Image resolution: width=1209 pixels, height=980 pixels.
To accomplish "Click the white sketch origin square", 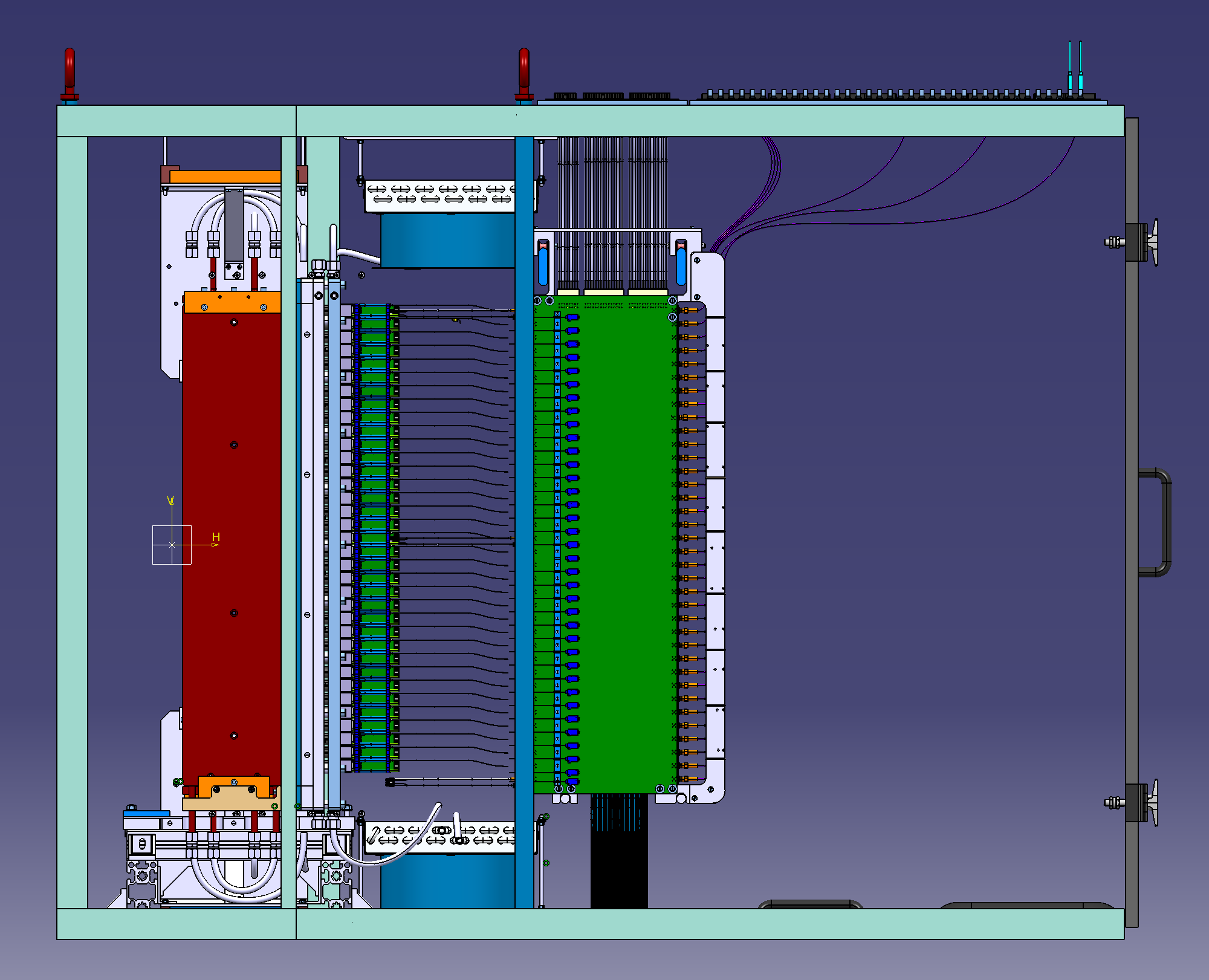I will 172,545.
